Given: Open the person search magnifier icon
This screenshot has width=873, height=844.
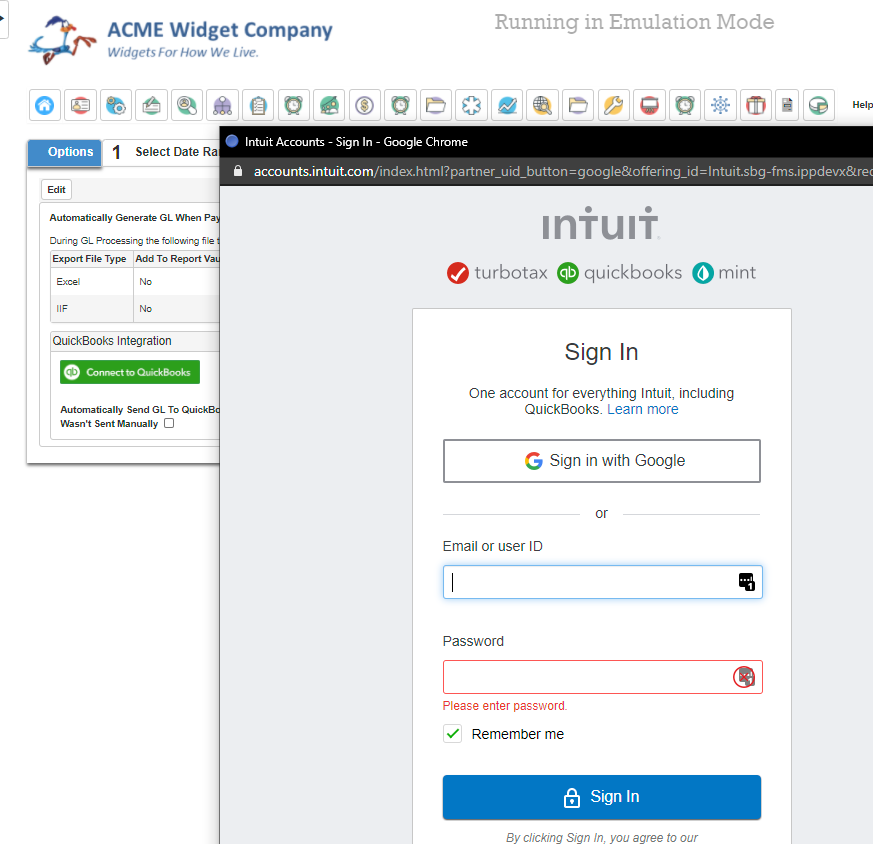Looking at the screenshot, I should click(x=187, y=105).
